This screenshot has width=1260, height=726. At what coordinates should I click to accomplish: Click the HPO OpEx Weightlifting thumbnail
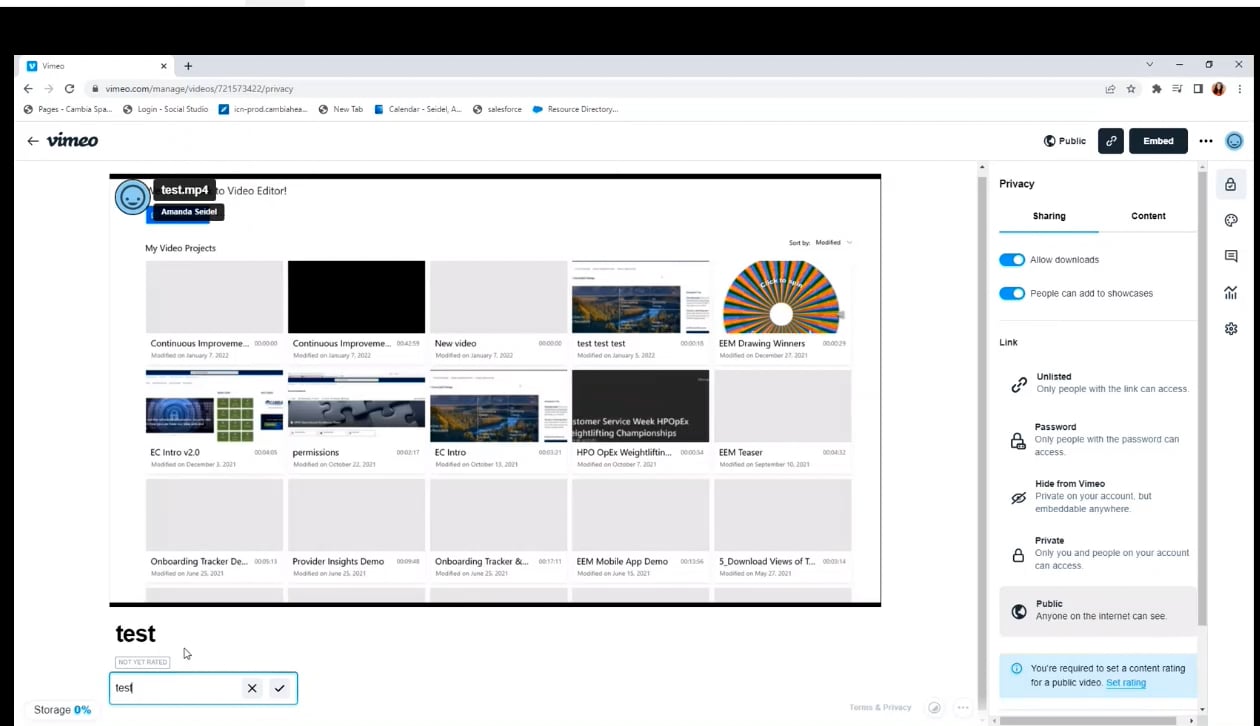point(640,406)
